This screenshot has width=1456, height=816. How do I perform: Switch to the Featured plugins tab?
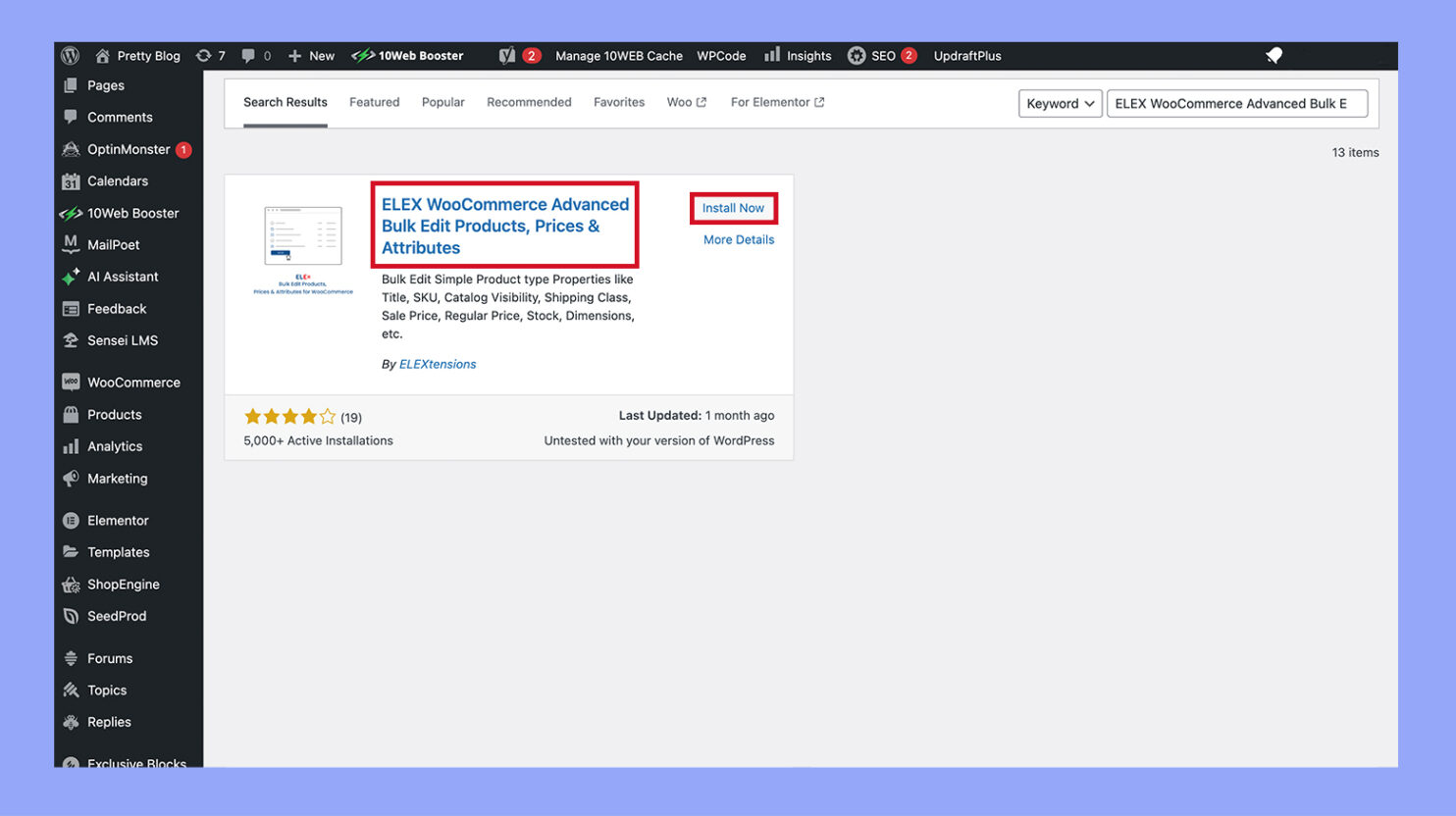point(374,102)
